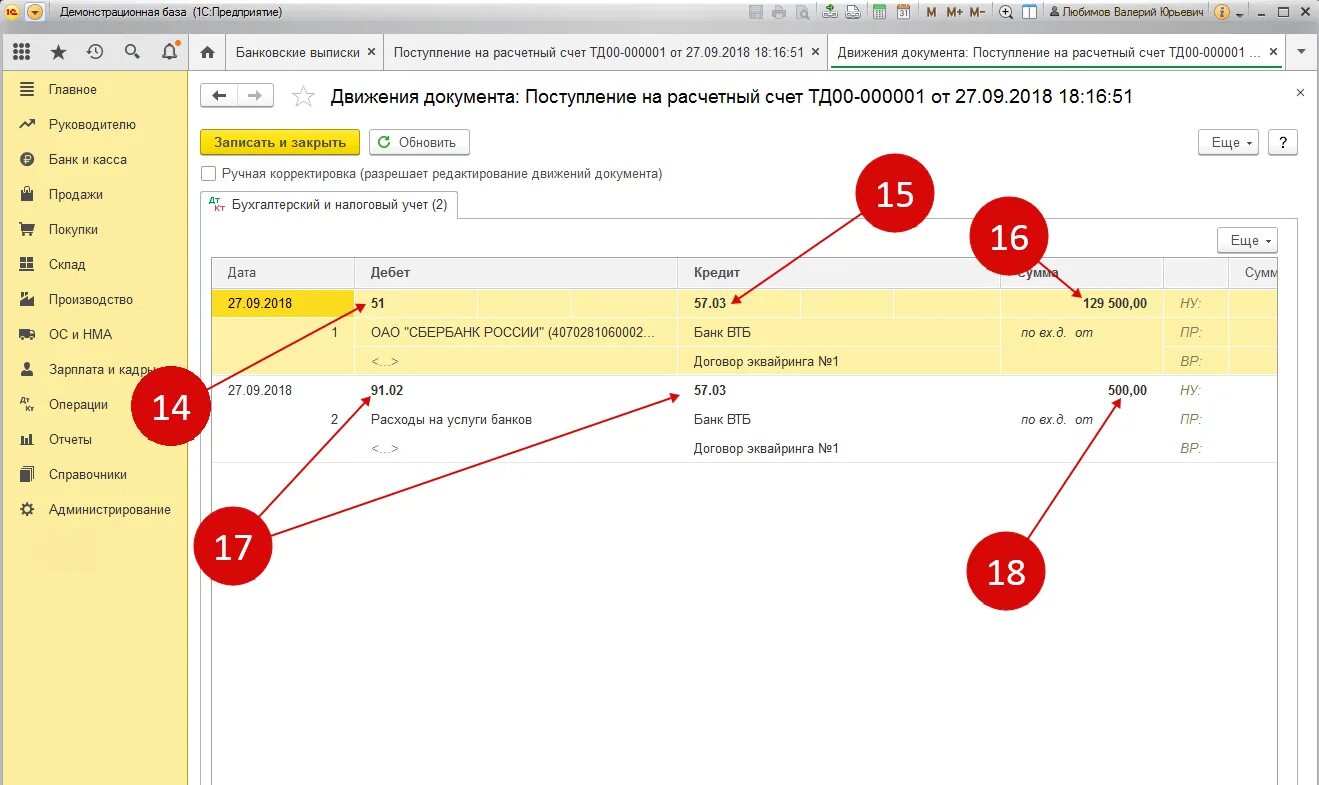Click the Дебет column header
This screenshot has height=785, width=1319.
[x=516, y=273]
